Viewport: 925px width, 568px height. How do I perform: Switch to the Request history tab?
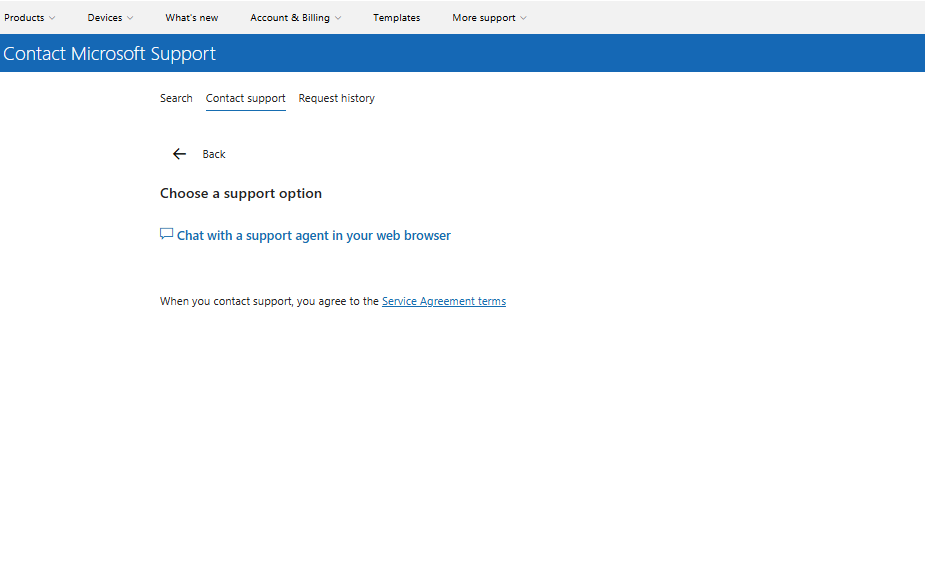336,99
